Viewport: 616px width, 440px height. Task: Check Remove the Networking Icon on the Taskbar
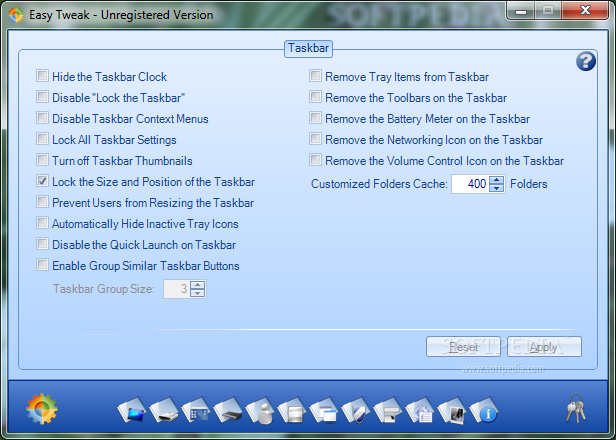coord(315,139)
